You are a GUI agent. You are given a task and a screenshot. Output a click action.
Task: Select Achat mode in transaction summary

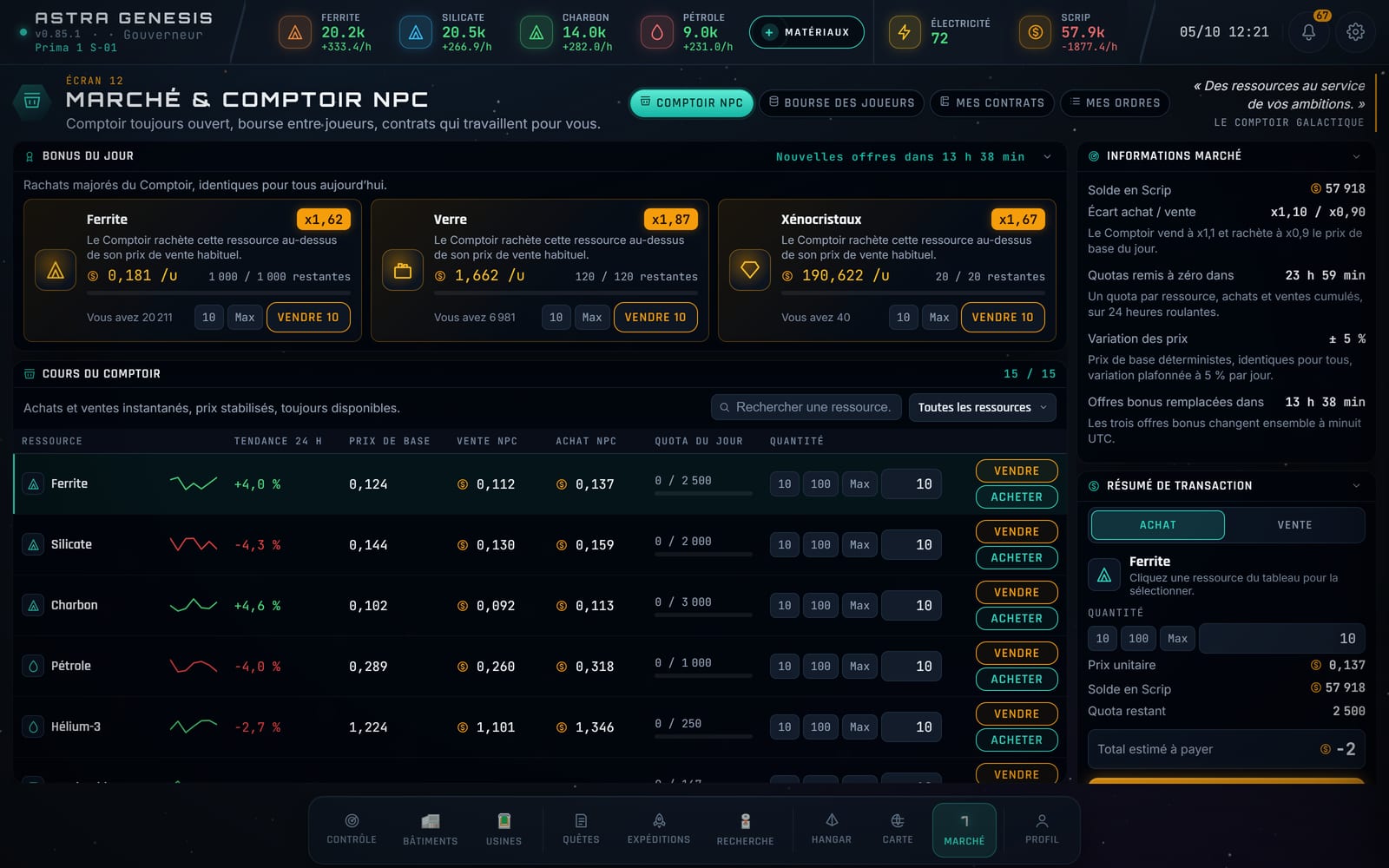[1158, 525]
